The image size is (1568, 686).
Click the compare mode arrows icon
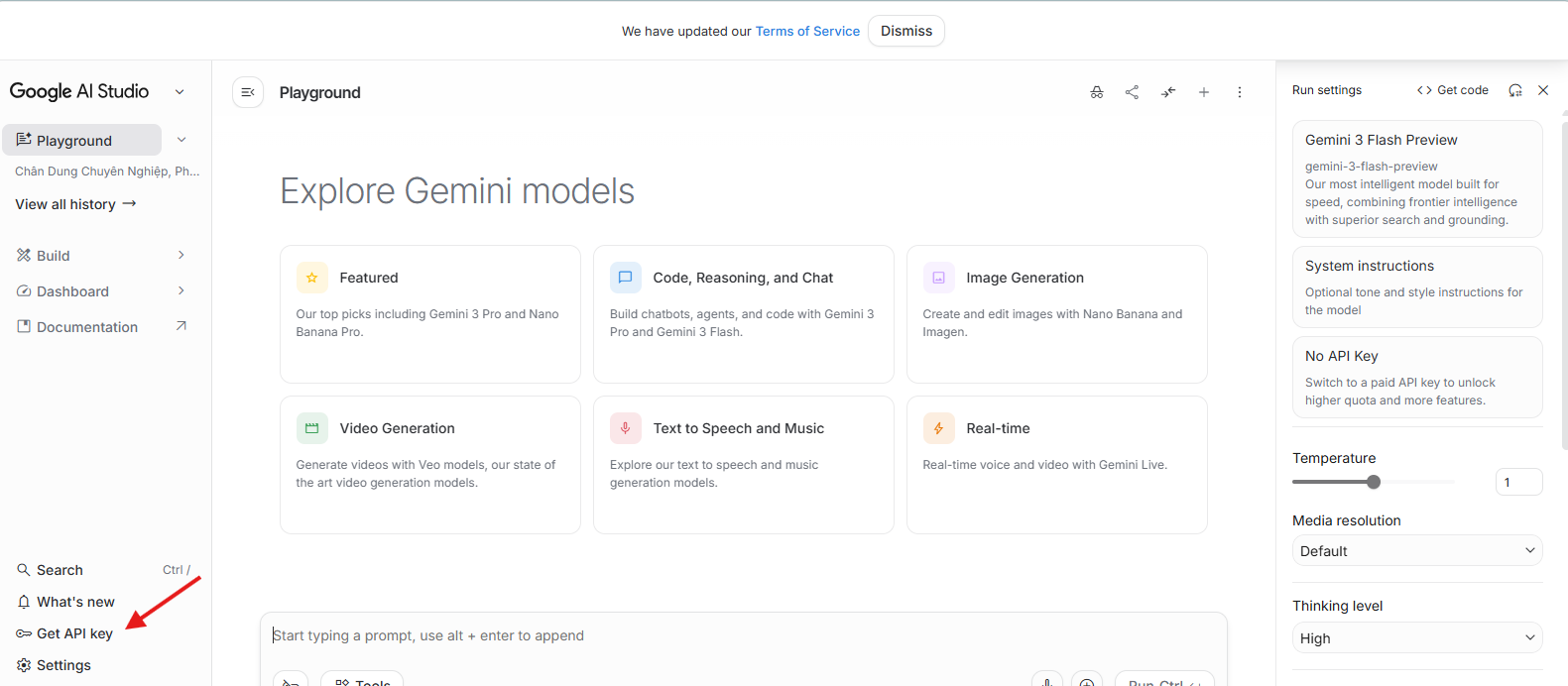click(1168, 92)
